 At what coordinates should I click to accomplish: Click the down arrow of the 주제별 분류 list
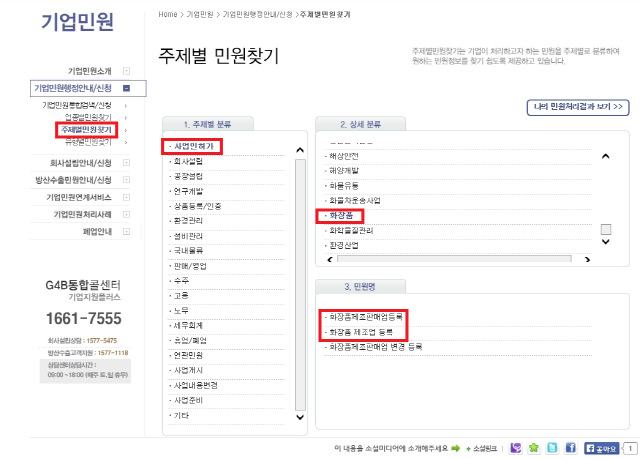300,417
